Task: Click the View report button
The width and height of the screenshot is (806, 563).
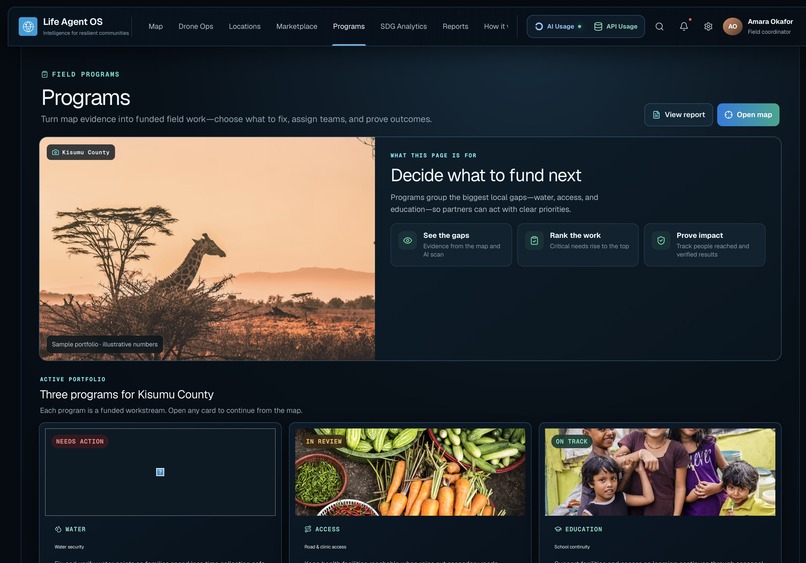Action: click(679, 115)
